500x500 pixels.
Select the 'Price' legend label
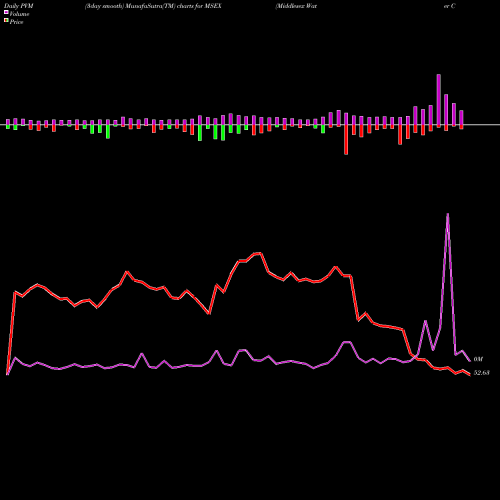click(x=16, y=22)
